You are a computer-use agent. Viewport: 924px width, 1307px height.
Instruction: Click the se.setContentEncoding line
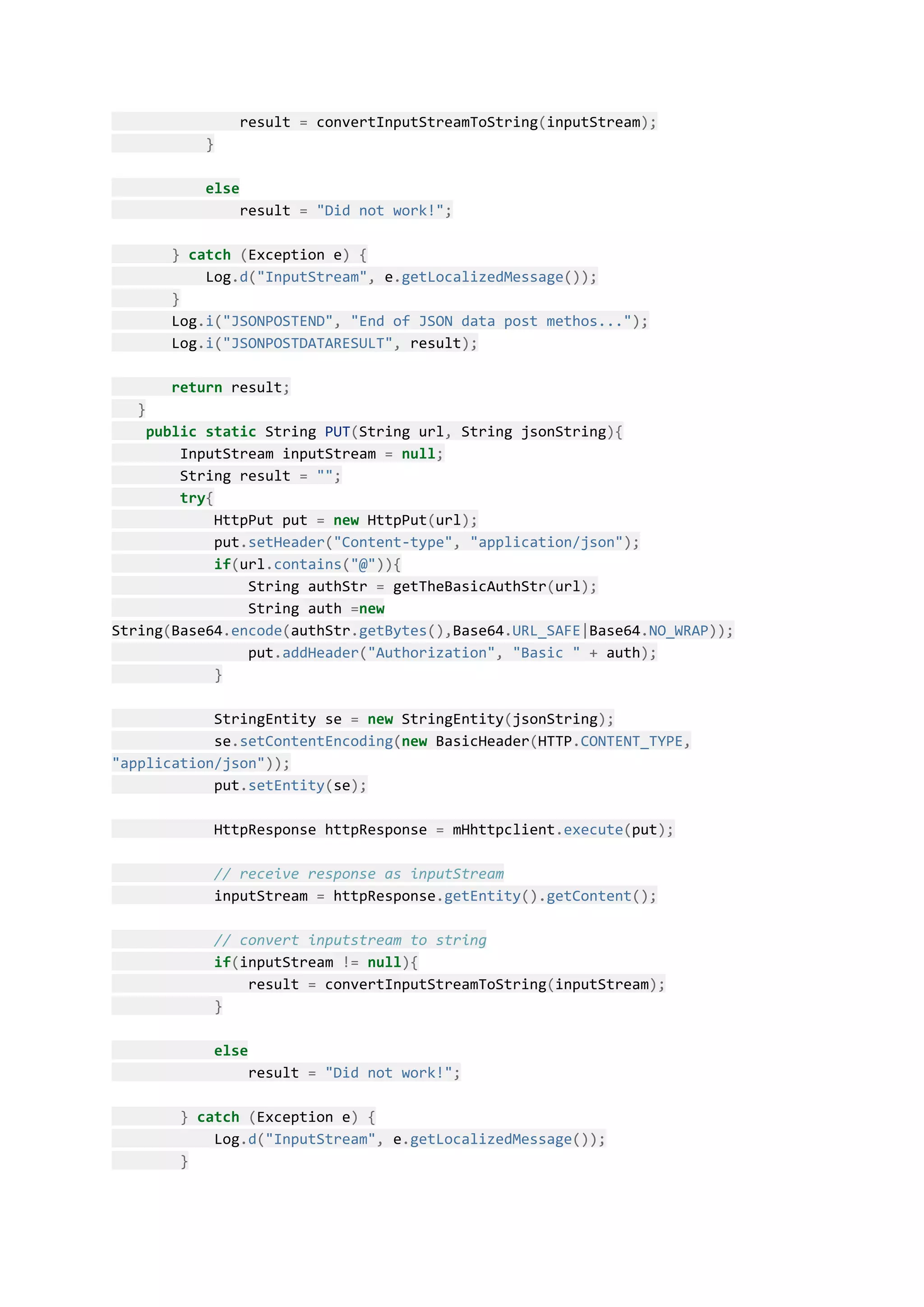point(452,741)
